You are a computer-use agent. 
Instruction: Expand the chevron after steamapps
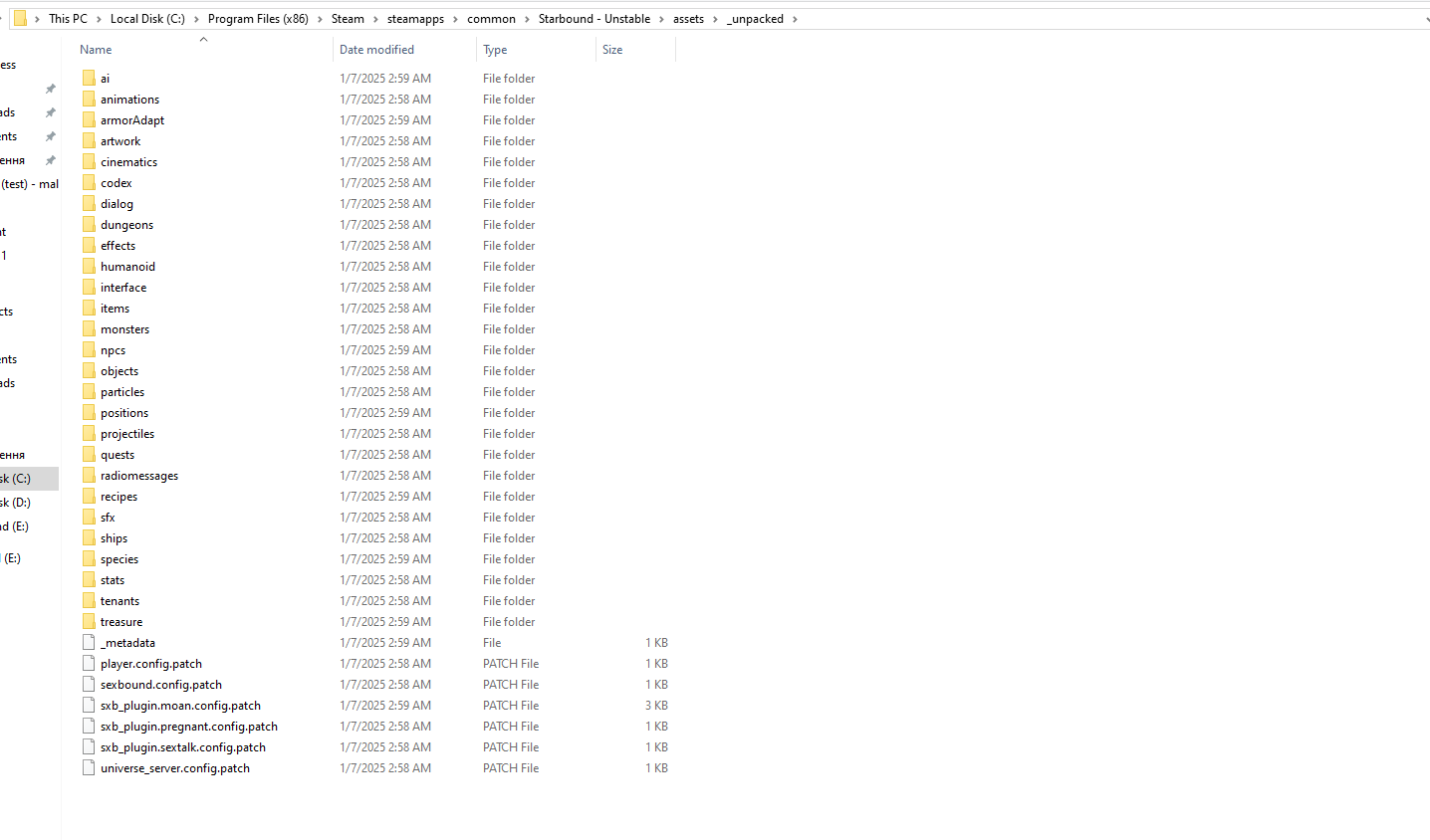click(x=455, y=19)
